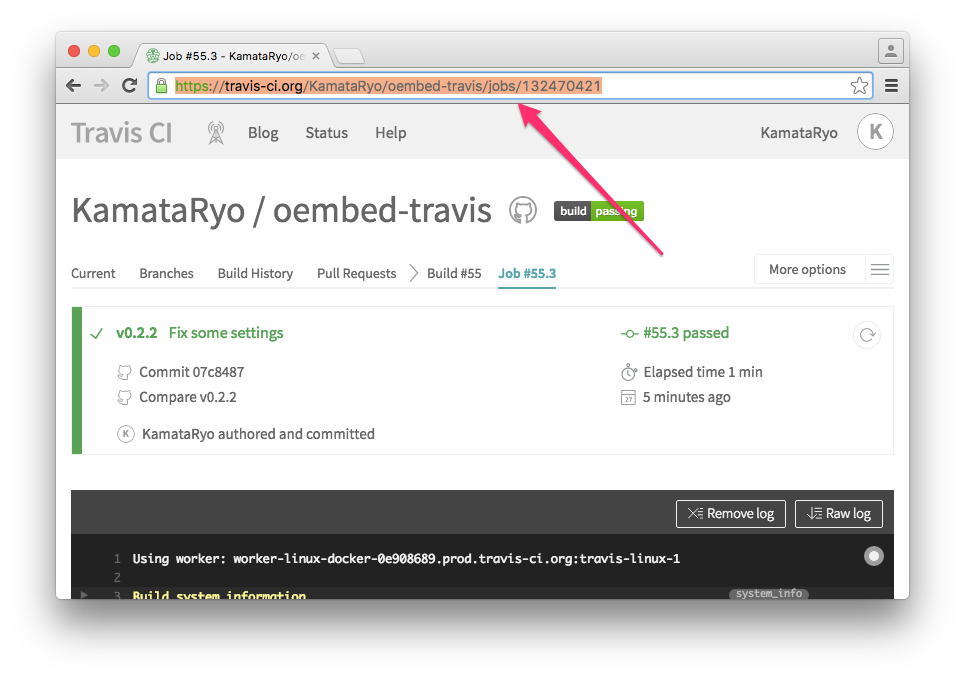Viewport: 965px width, 679px height.
Task: Select the Job #55.3 browser tab
Action: point(232,56)
